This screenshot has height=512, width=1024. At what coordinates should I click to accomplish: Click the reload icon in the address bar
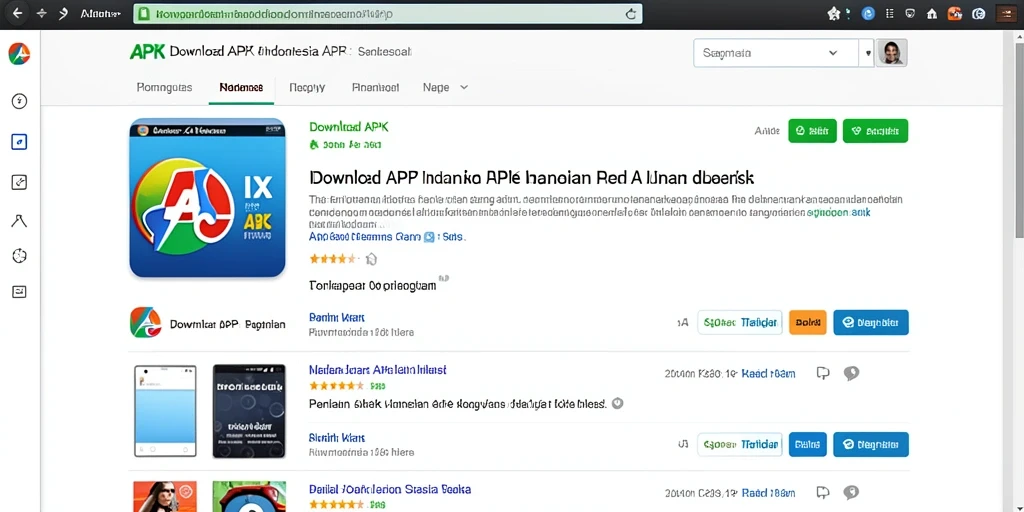[x=630, y=14]
